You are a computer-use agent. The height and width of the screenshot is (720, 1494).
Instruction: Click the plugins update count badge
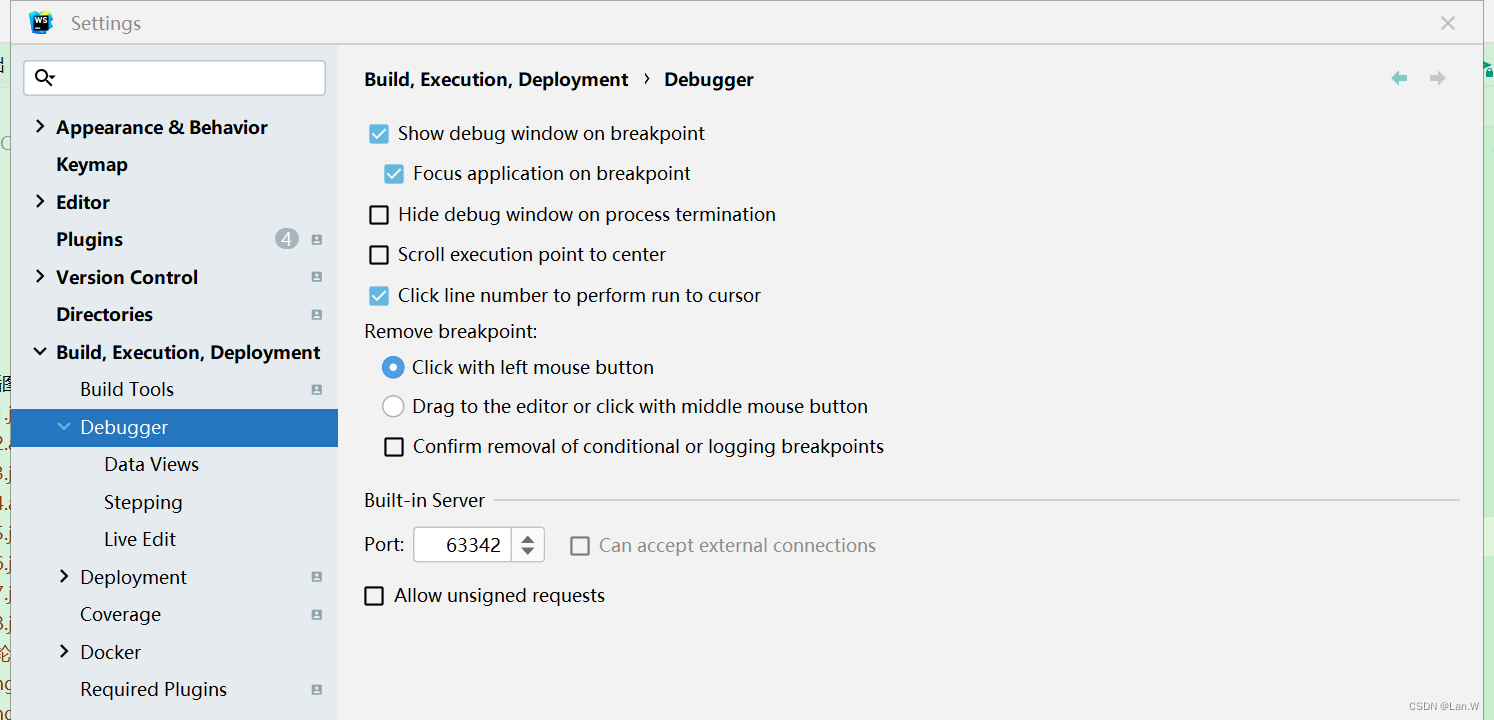click(x=287, y=239)
